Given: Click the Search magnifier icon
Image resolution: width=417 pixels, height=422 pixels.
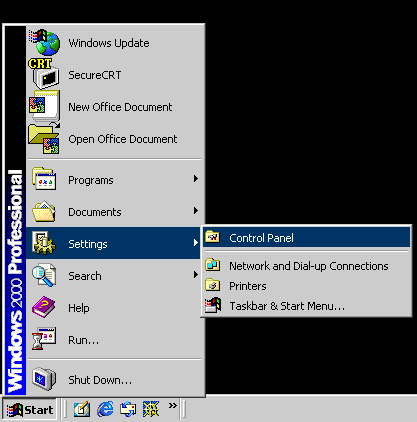Looking at the screenshot, I should [x=44, y=275].
